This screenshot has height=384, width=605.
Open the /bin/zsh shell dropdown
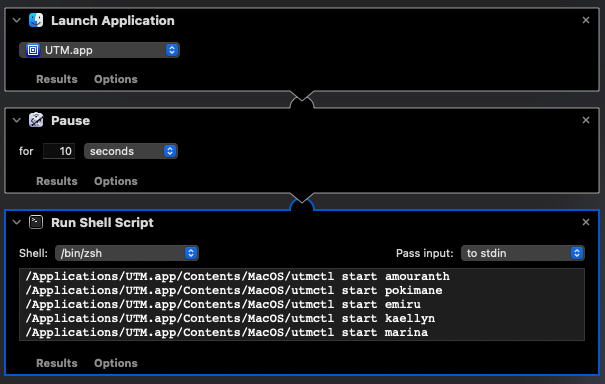pyautogui.click(x=127, y=253)
